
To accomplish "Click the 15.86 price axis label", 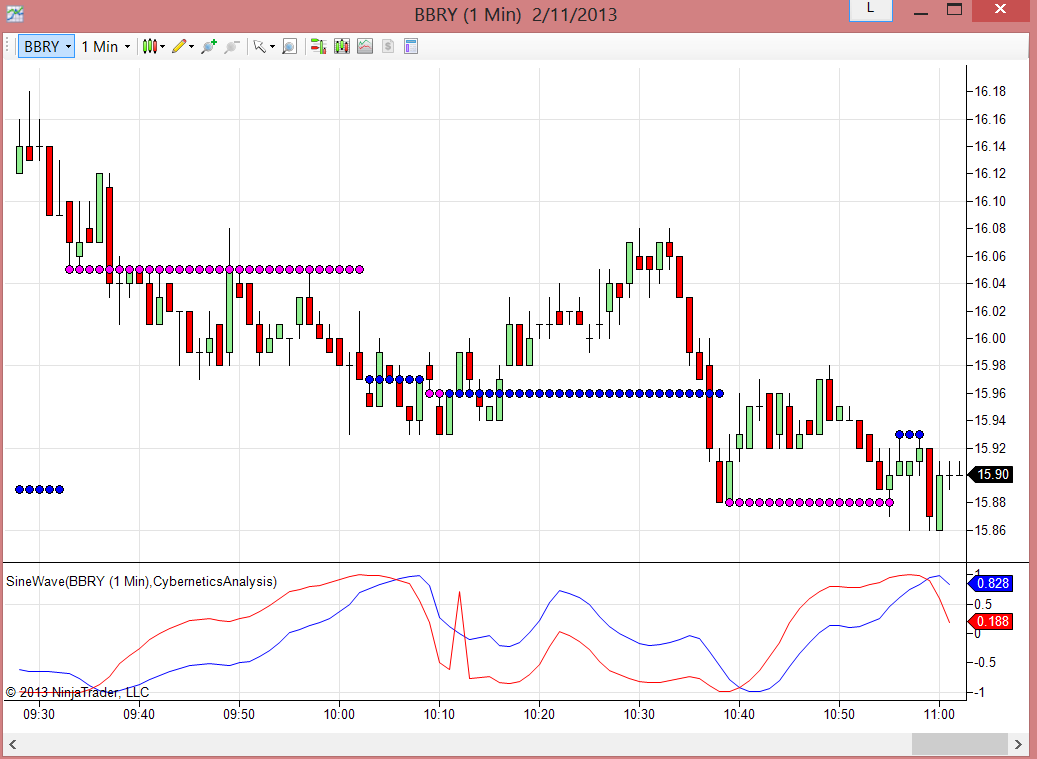I will point(990,530).
